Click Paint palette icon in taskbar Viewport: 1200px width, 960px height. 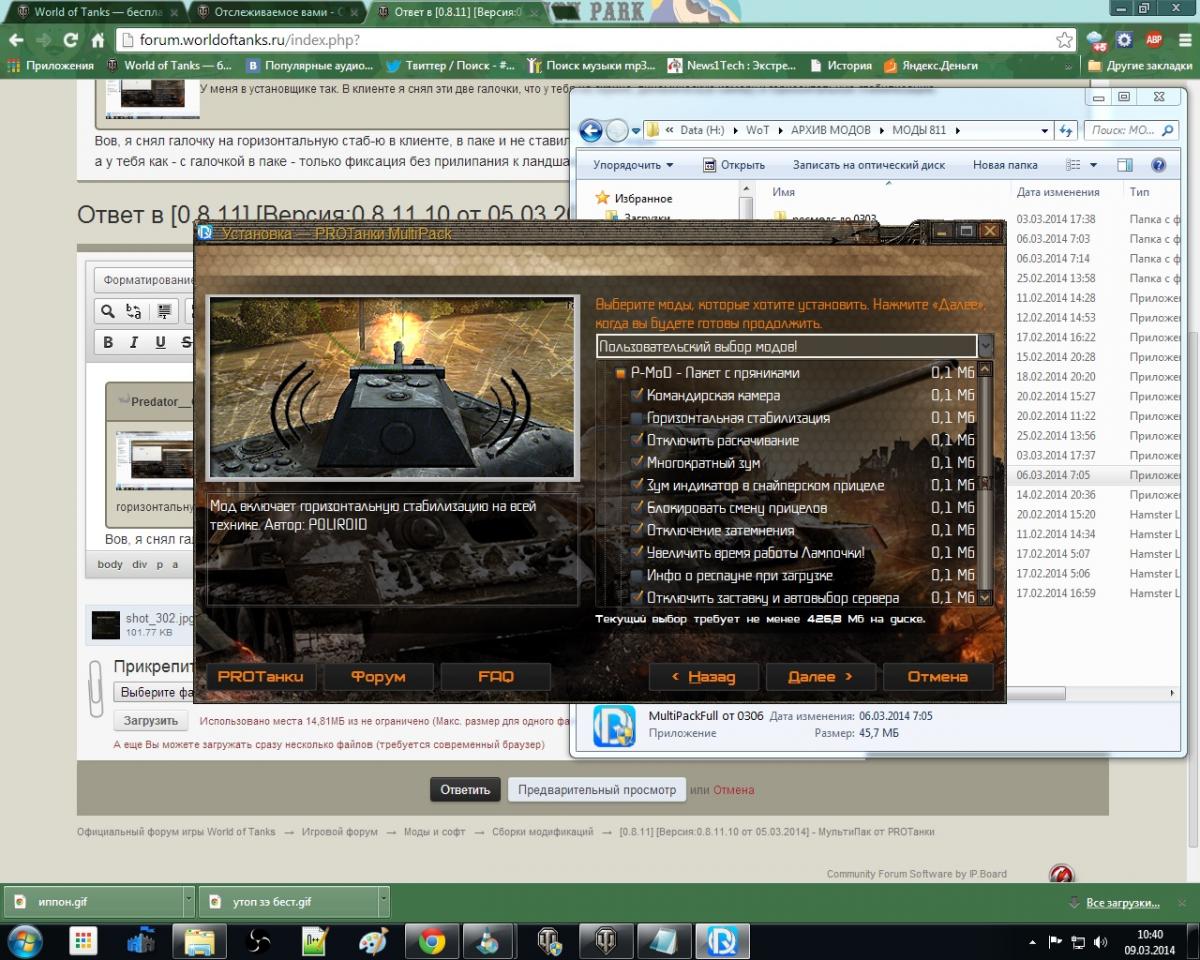point(373,941)
